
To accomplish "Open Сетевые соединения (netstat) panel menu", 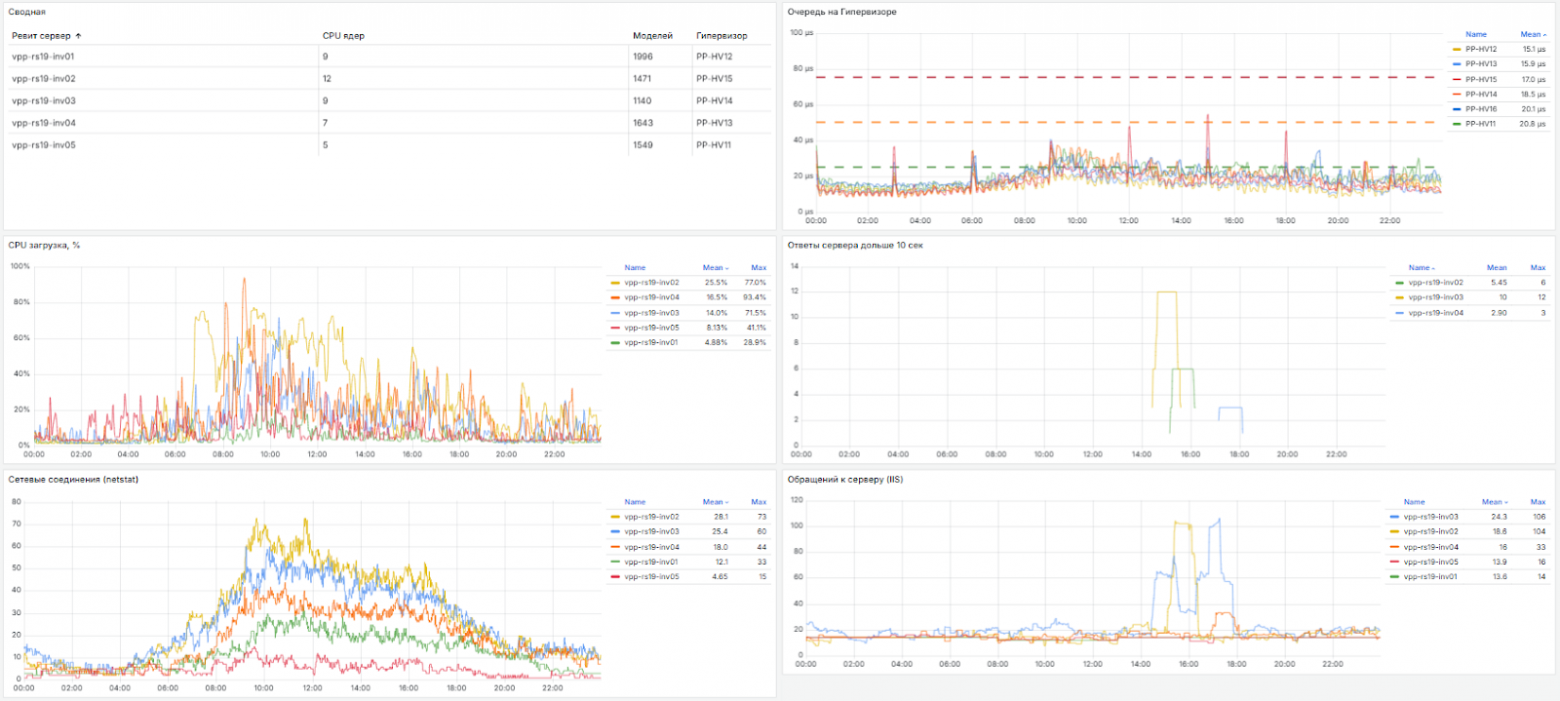I will (73, 479).
